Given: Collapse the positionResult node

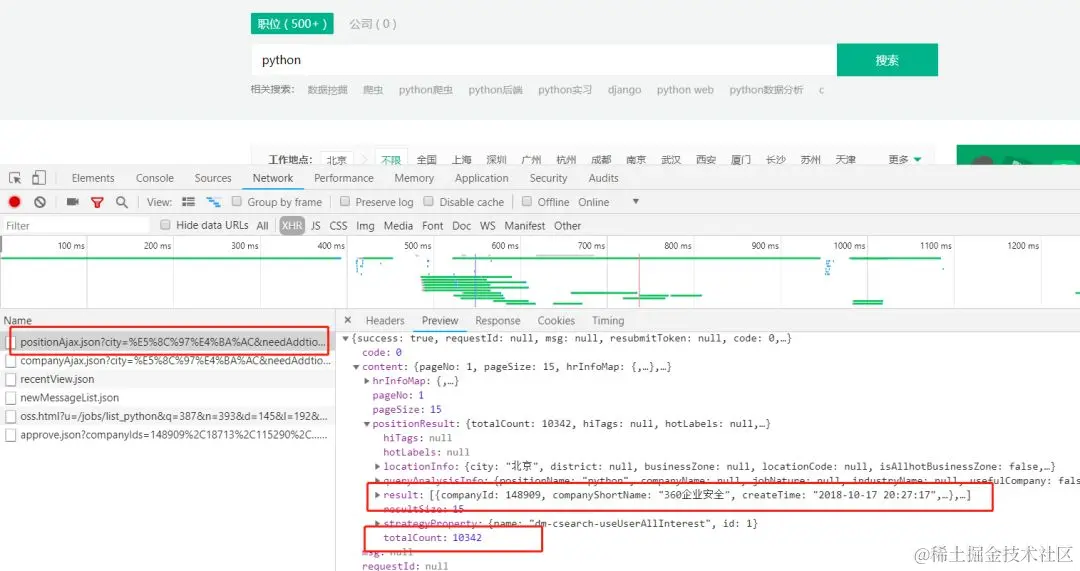Looking at the screenshot, I should click(367, 424).
